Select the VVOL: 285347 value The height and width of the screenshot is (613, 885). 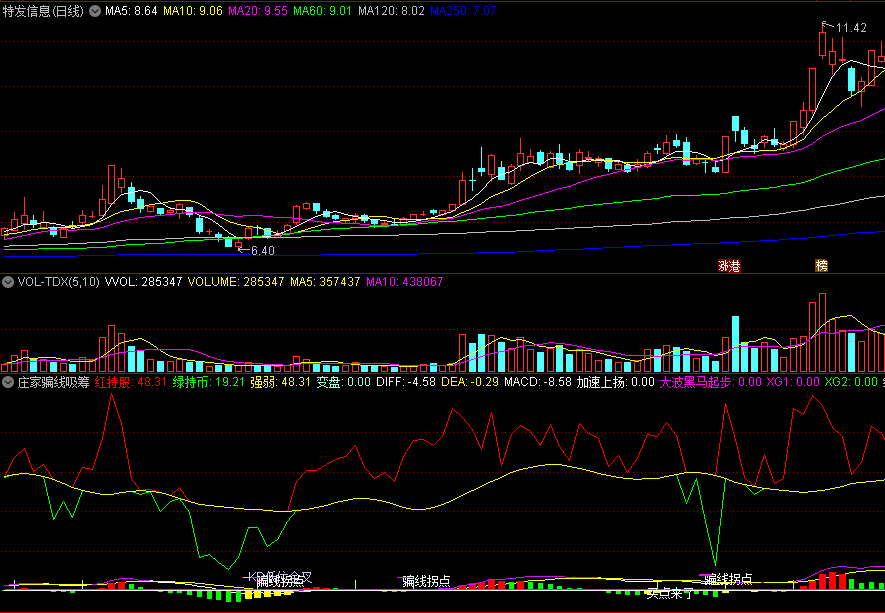click(143, 282)
